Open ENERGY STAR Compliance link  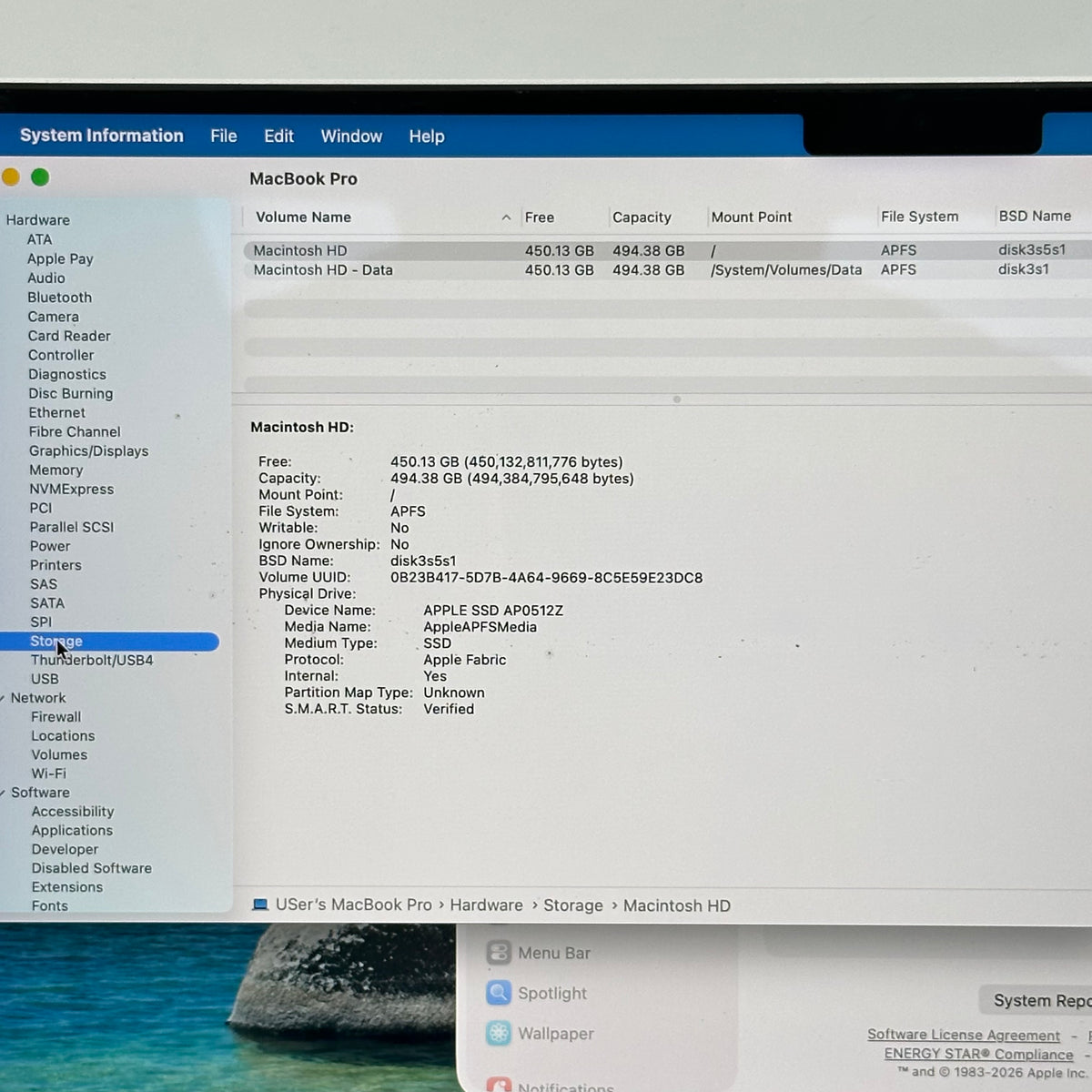click(x=978, y=1054)
